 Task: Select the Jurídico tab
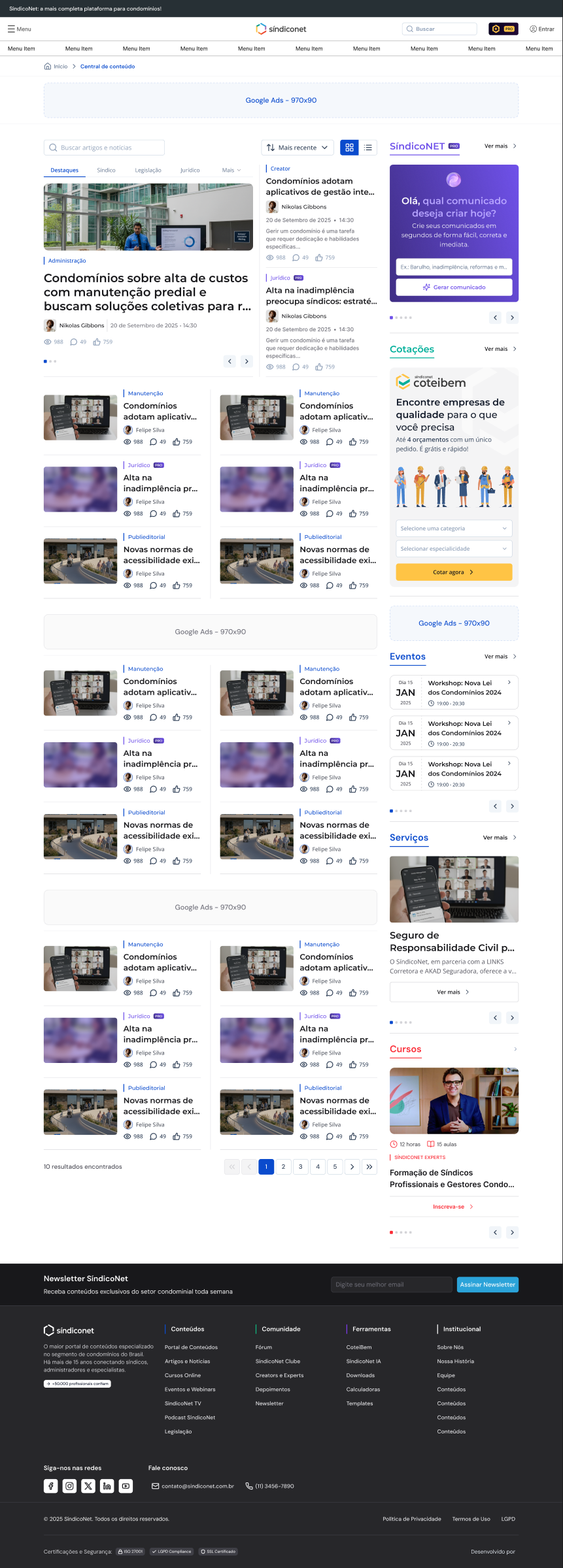(190, 170)
